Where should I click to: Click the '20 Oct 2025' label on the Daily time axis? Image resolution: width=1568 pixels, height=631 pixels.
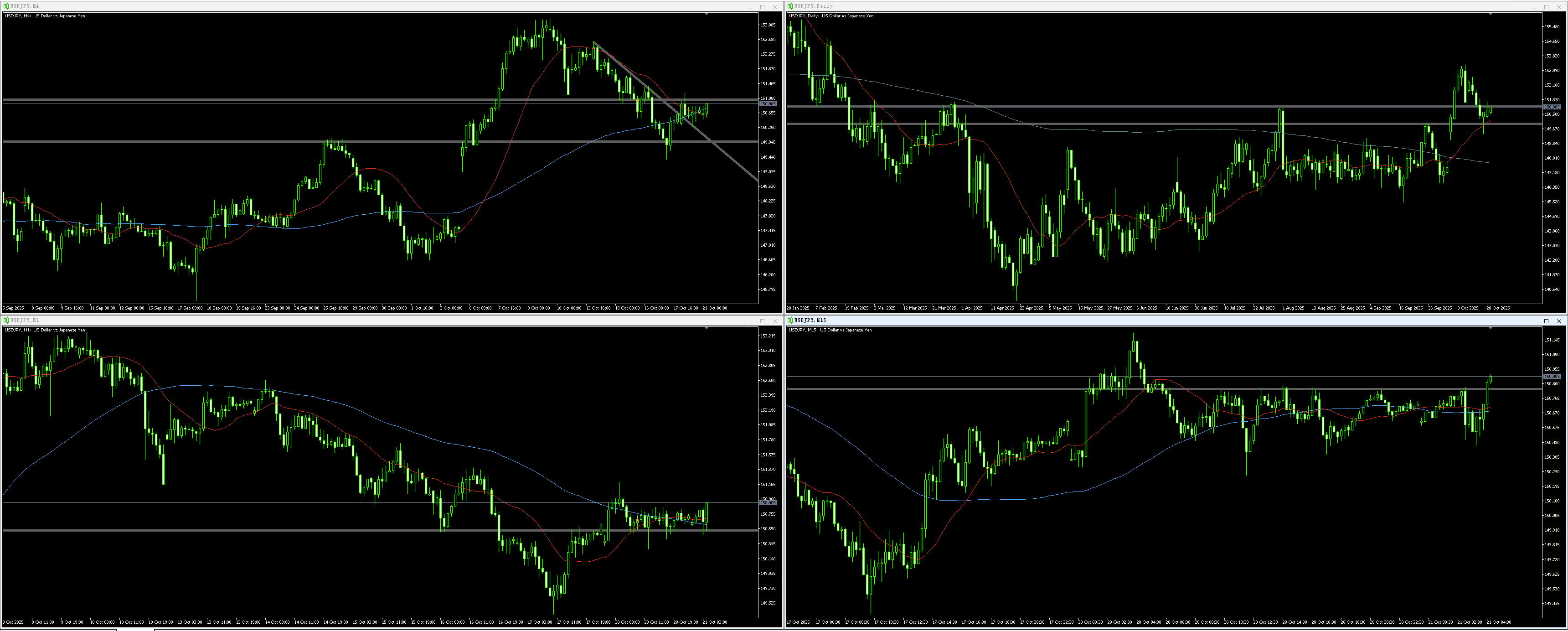tap(1498, 308)
